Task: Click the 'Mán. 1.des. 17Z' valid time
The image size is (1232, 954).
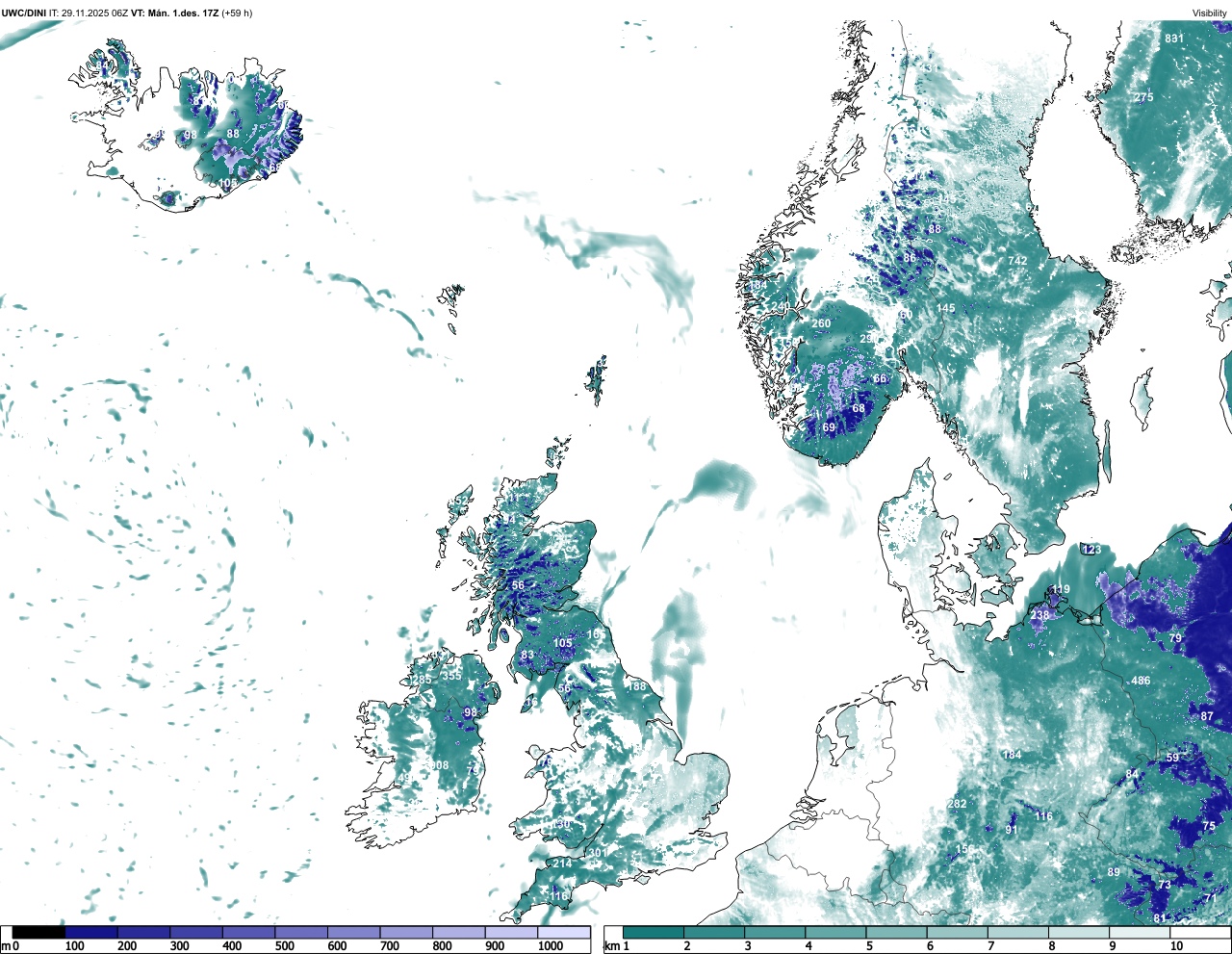Action: coord(182,13)
